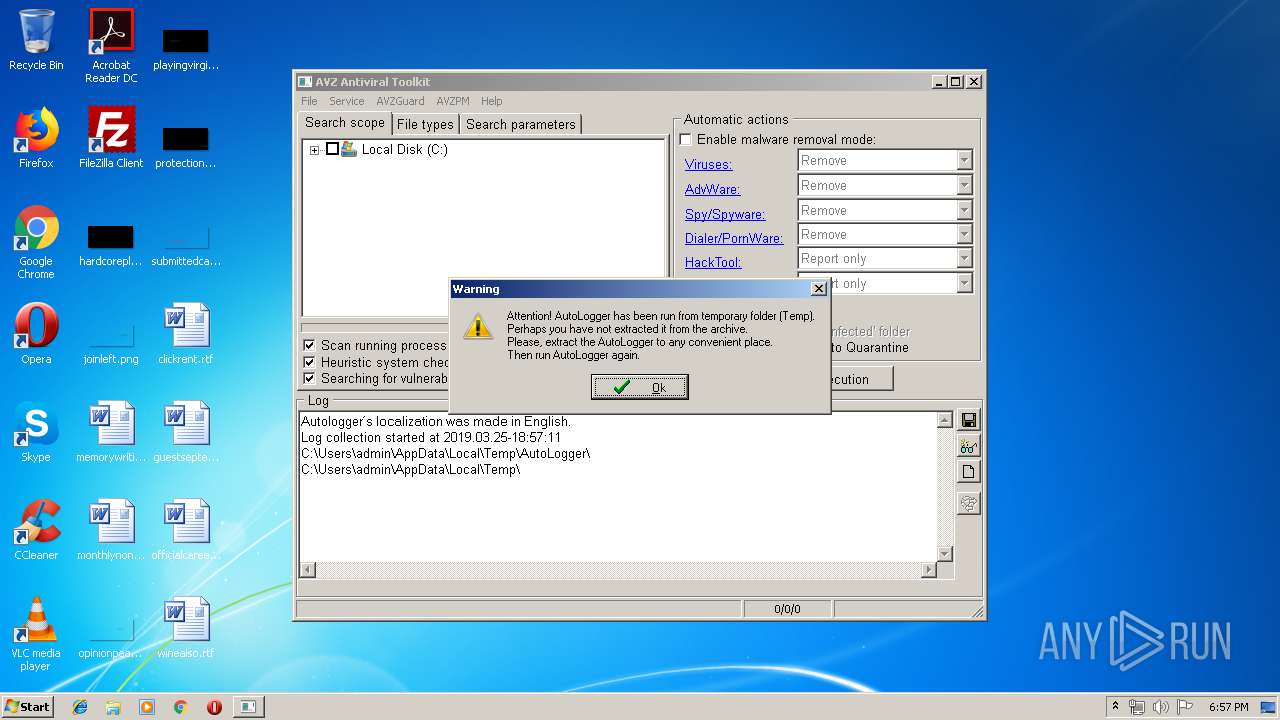
Task: Click the Spy/Spyware: link
Action: point(725,214)
